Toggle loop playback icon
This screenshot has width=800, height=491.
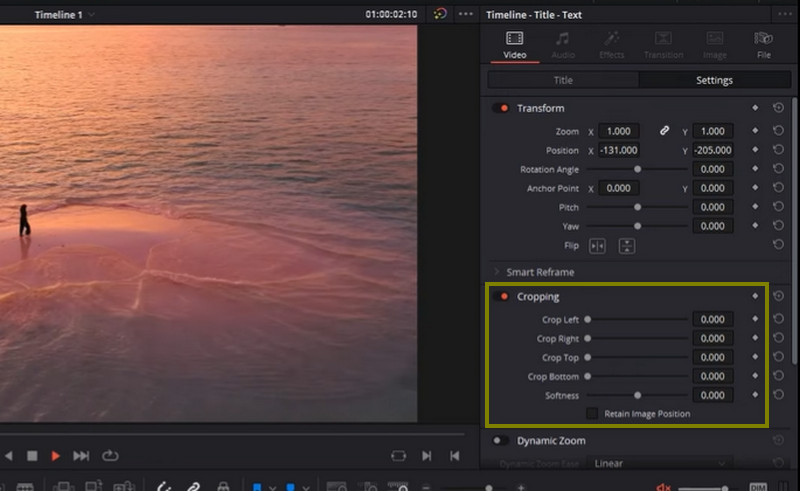pos(110,455)
